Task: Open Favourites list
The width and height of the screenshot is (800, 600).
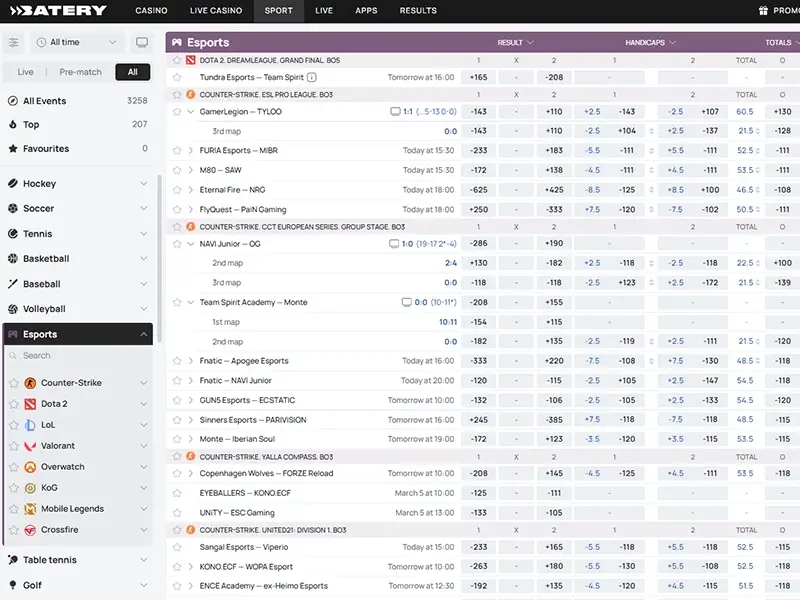Action: [78, 149]
